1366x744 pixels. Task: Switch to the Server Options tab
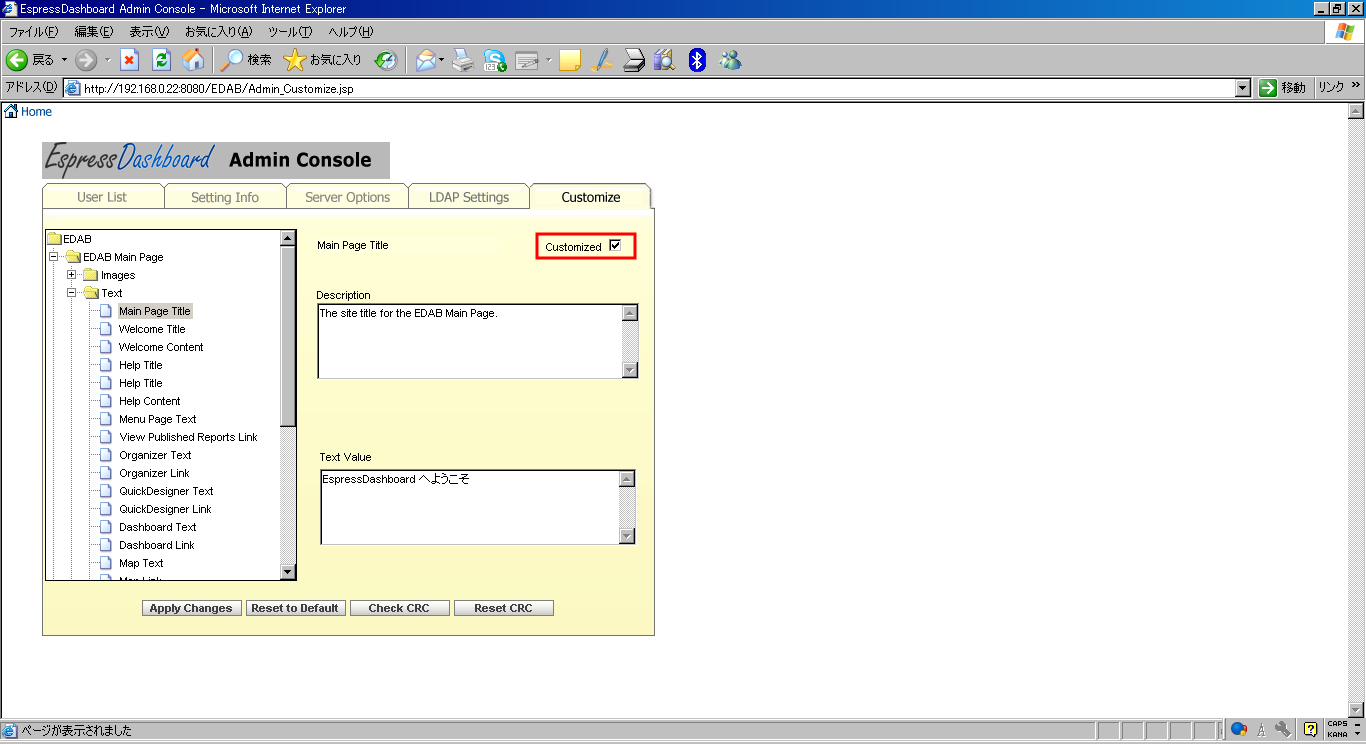(x=347, y=197)
